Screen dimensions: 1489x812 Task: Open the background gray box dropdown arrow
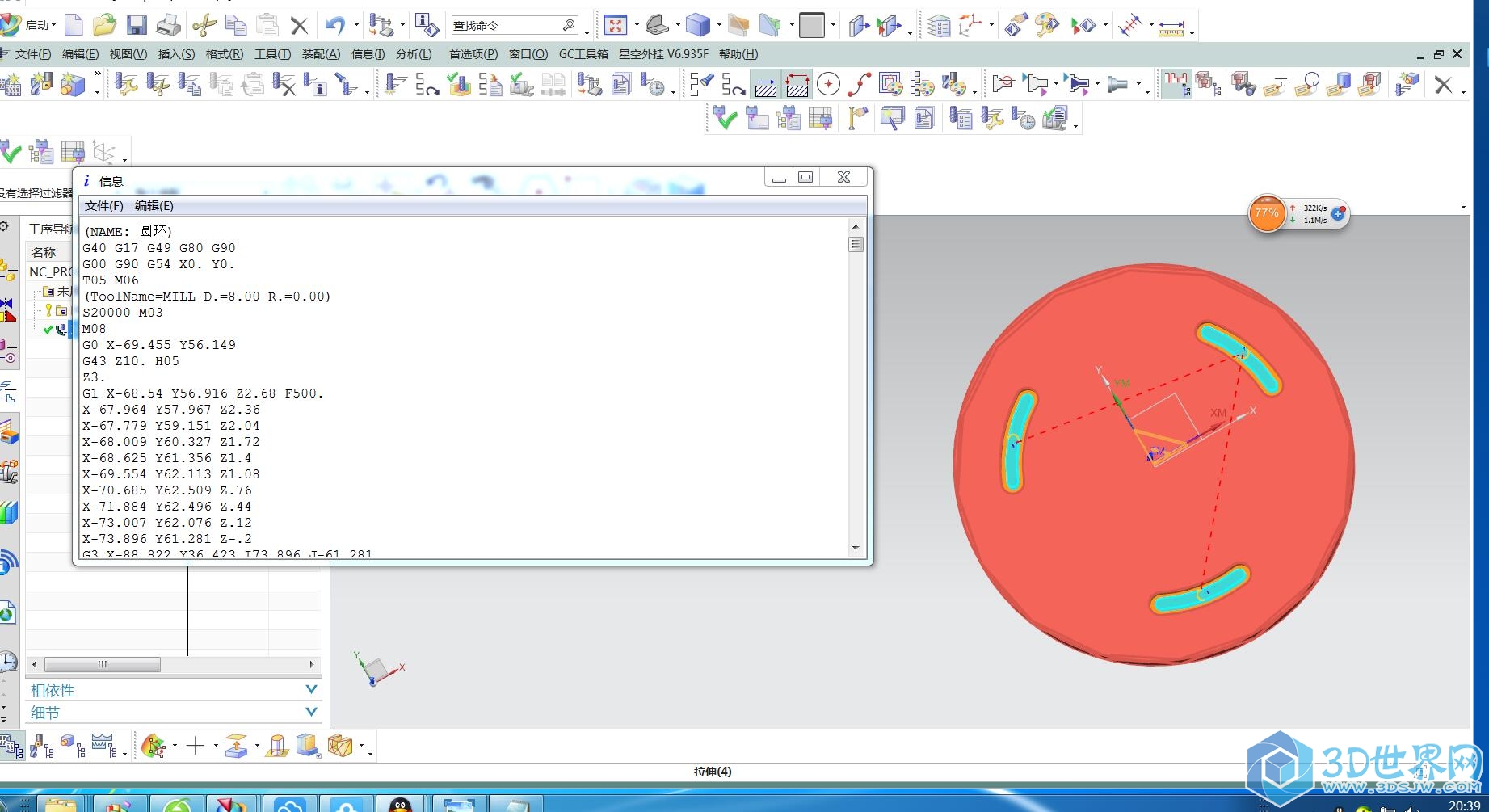click(x=833, y=26)
